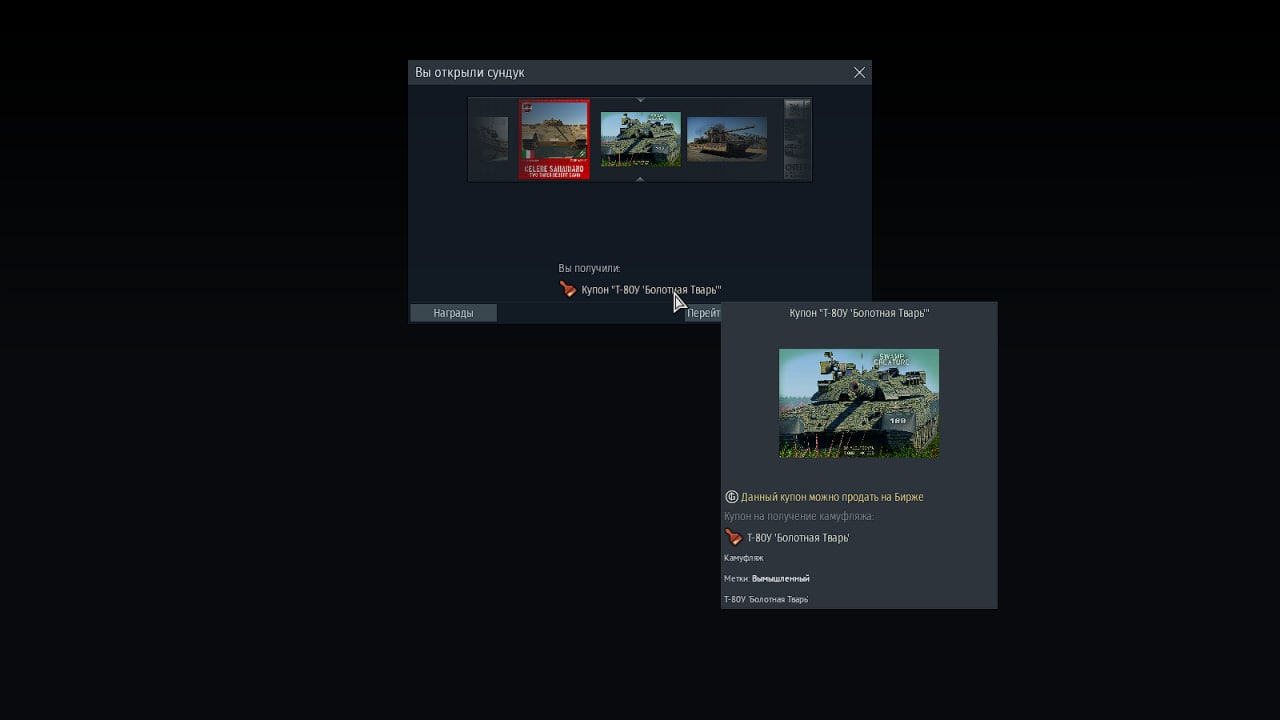Click the Вы открыли сундук title
Viewport: 1280px width, 720px height.
click(470, 72)
